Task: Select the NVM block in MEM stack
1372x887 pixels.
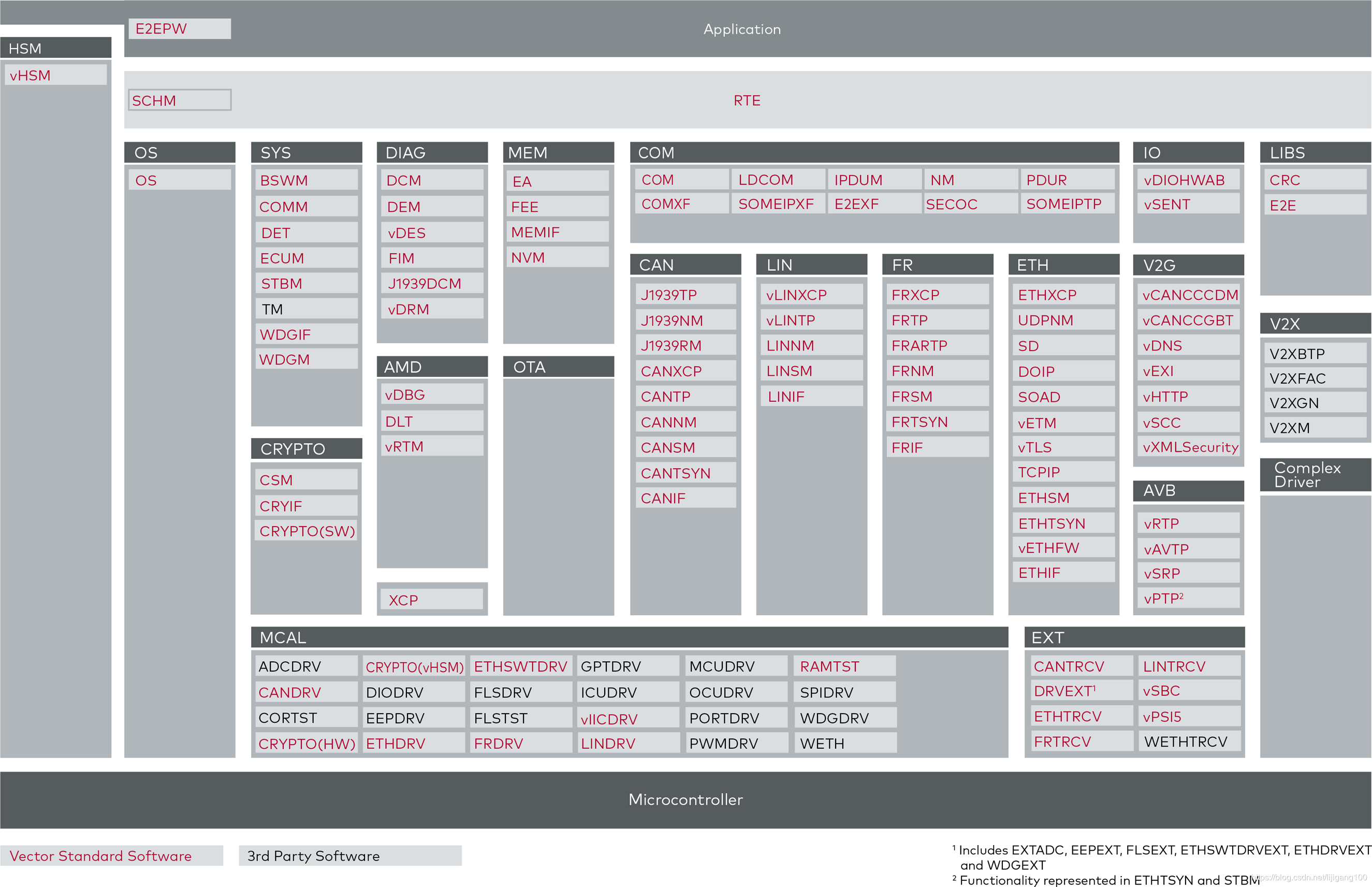Action: [x=556, y=257]
